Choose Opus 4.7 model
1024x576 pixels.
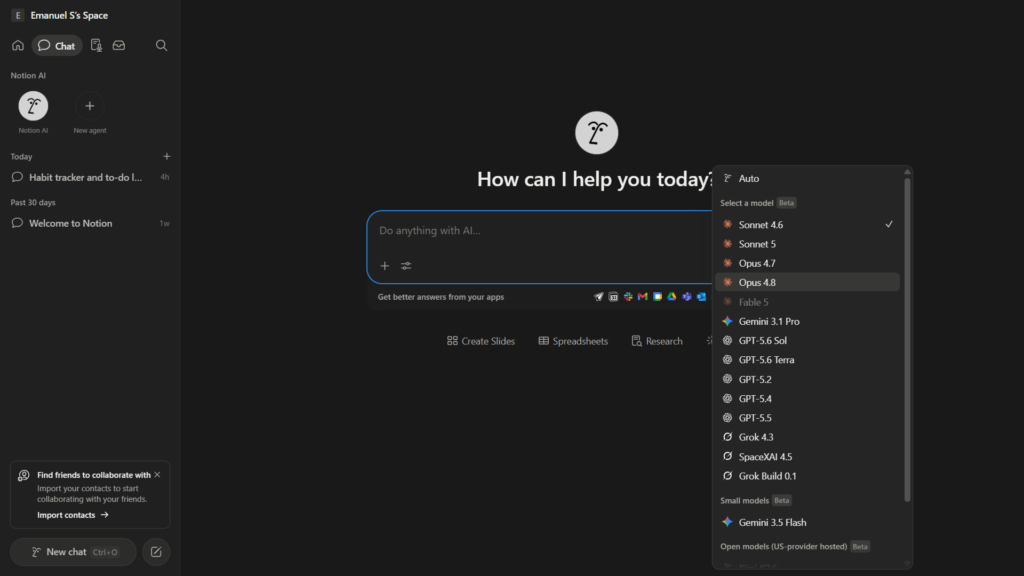click(807, 263)
